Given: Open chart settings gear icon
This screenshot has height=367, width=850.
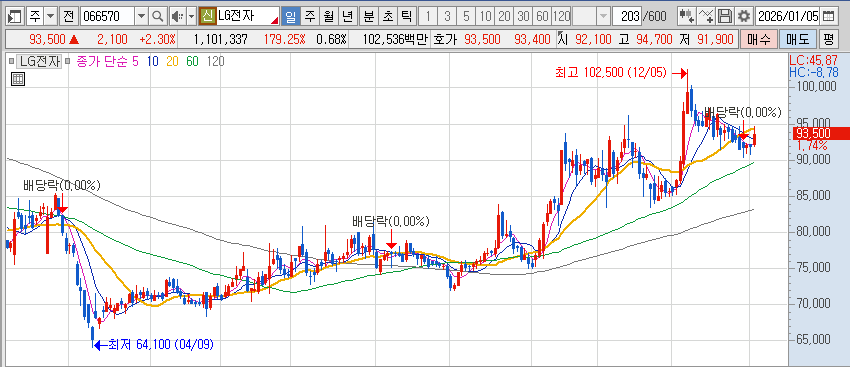Looking at the screenshot, I should pyautogui.click(x=744, y=17).
